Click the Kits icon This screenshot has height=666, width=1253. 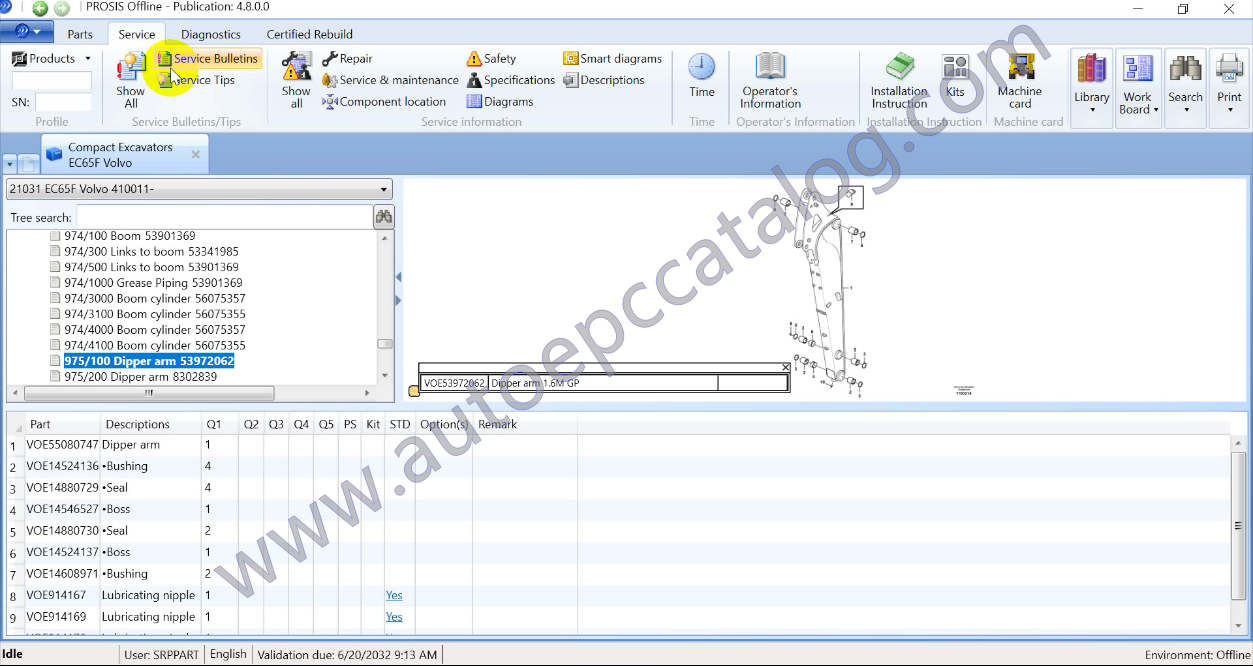point(955,68)
